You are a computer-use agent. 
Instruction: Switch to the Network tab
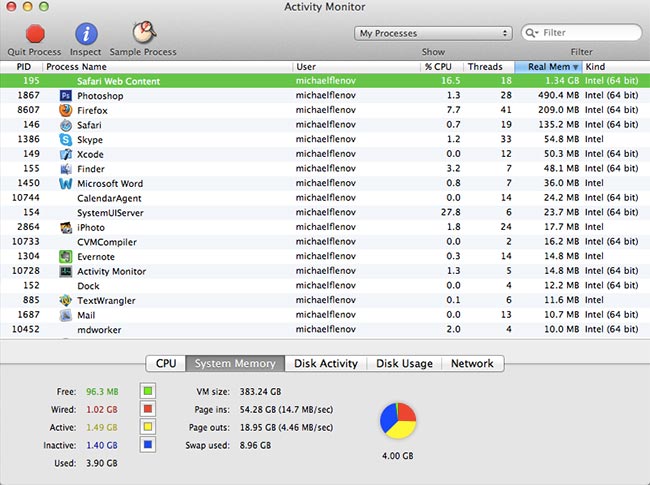tap(473, 364)
